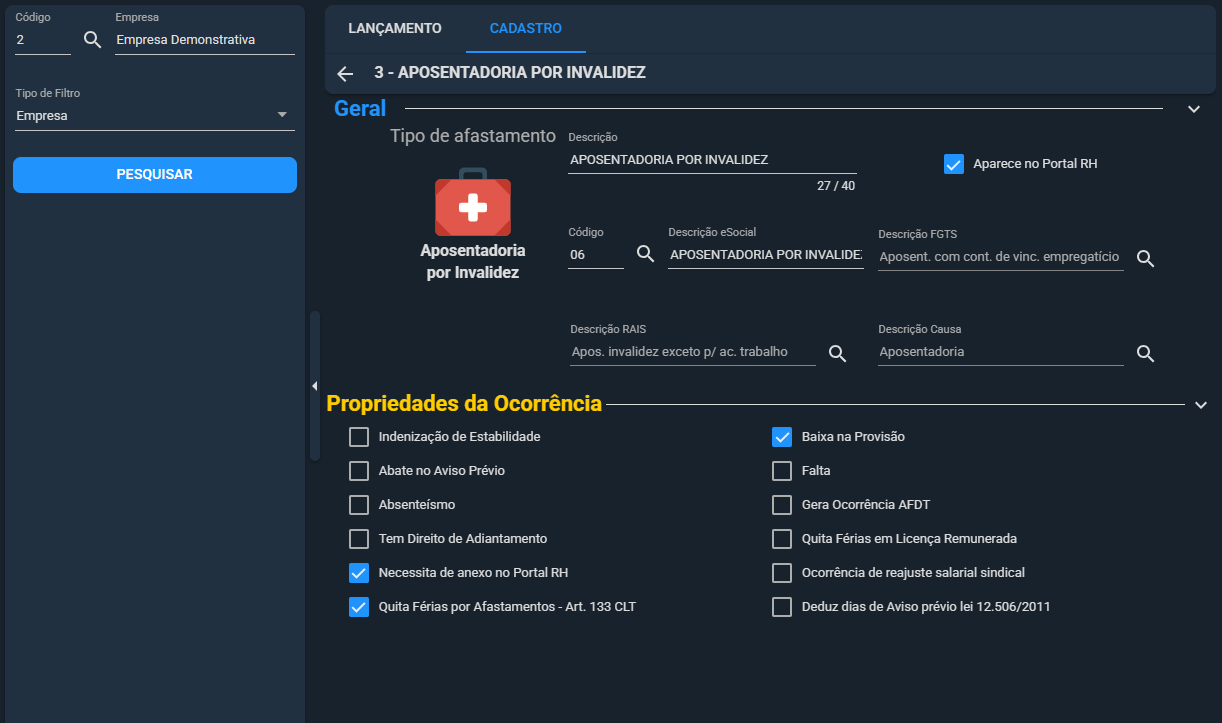Click the Geral section heading
Screen dimensions: 1222x723
click(360, 109)
